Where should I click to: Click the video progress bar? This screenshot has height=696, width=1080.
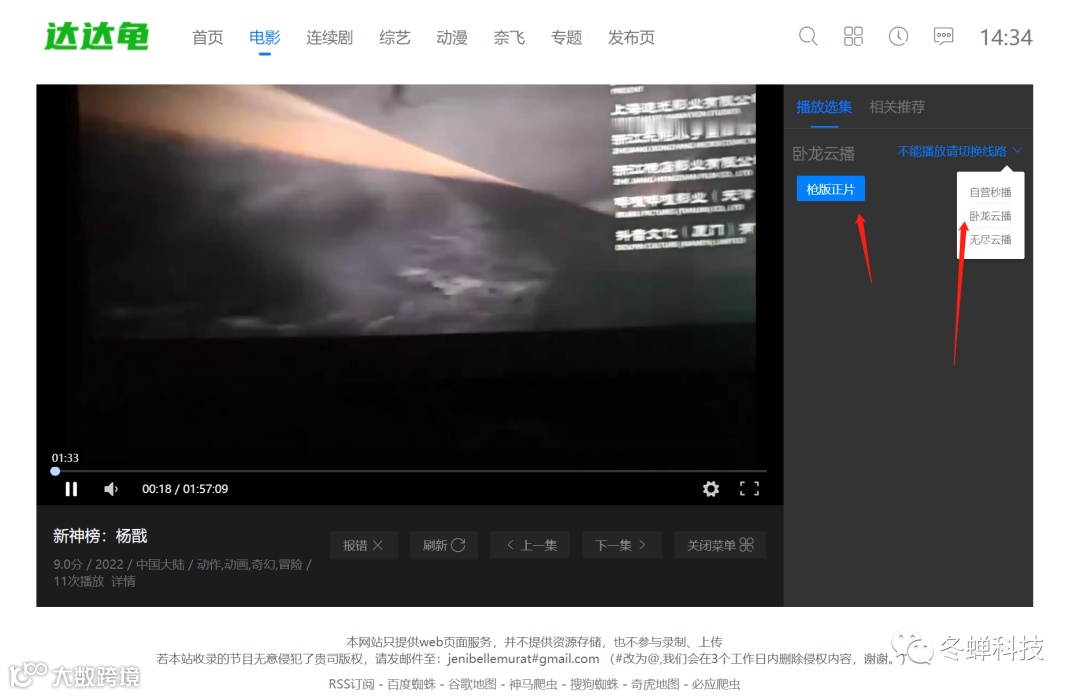pyautogui.click(x=410, y=471)
